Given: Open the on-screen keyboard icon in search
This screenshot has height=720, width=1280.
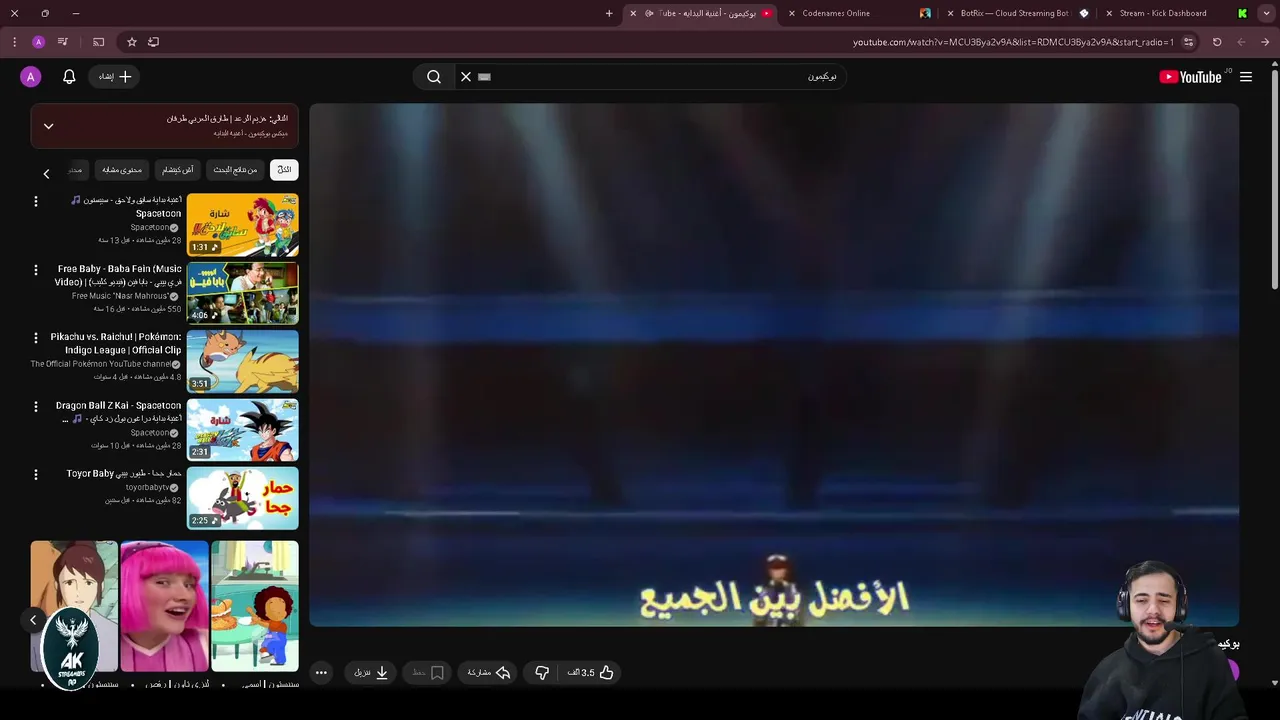Looking at the screenshot, I should click(485, 77).
